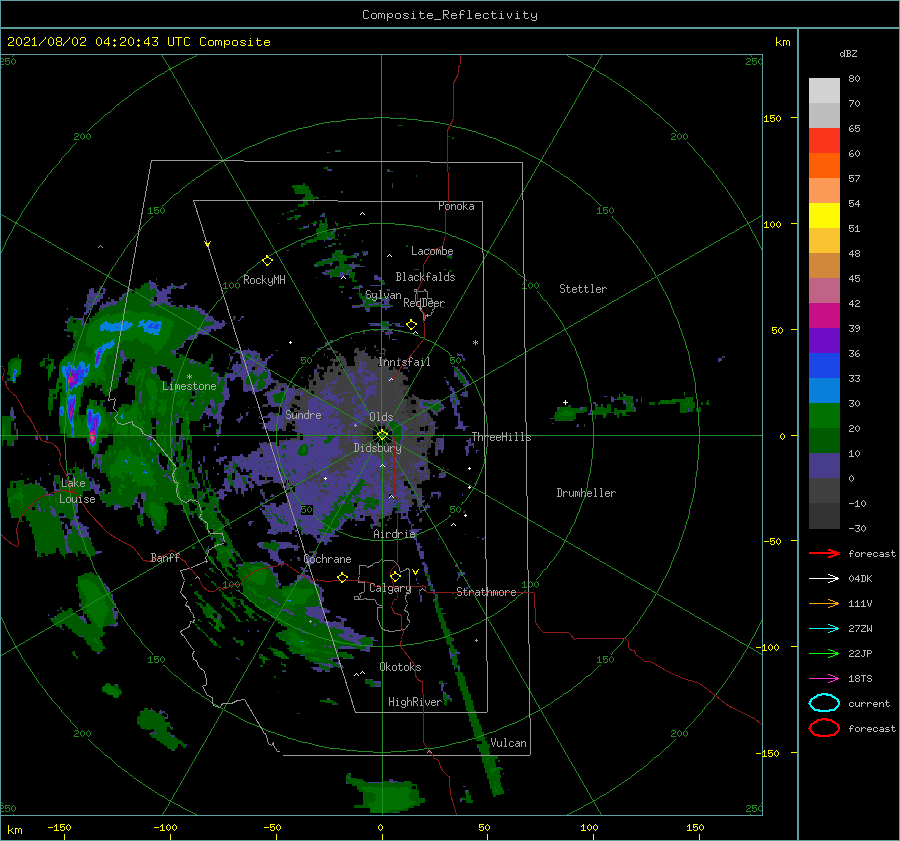Click the orange 111V arrow in legend
Image resolution: width=900 pixels, height=841 pixels.
[824, 603]
